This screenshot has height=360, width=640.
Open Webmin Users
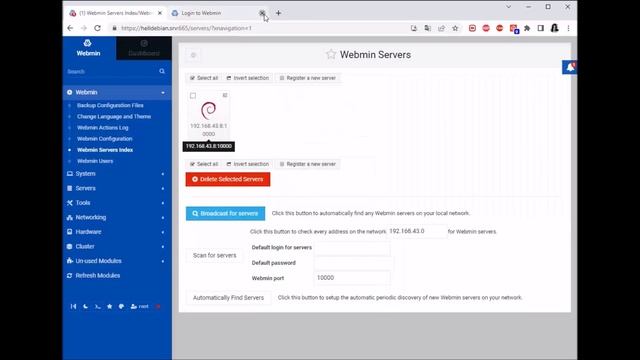[95, 161]
